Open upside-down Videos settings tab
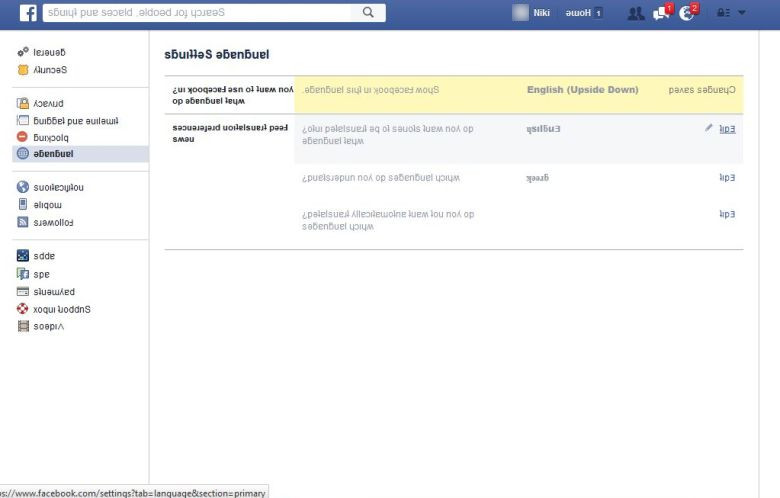The height and width of the screenshot is (498, 780). click(x=48, y=326)
